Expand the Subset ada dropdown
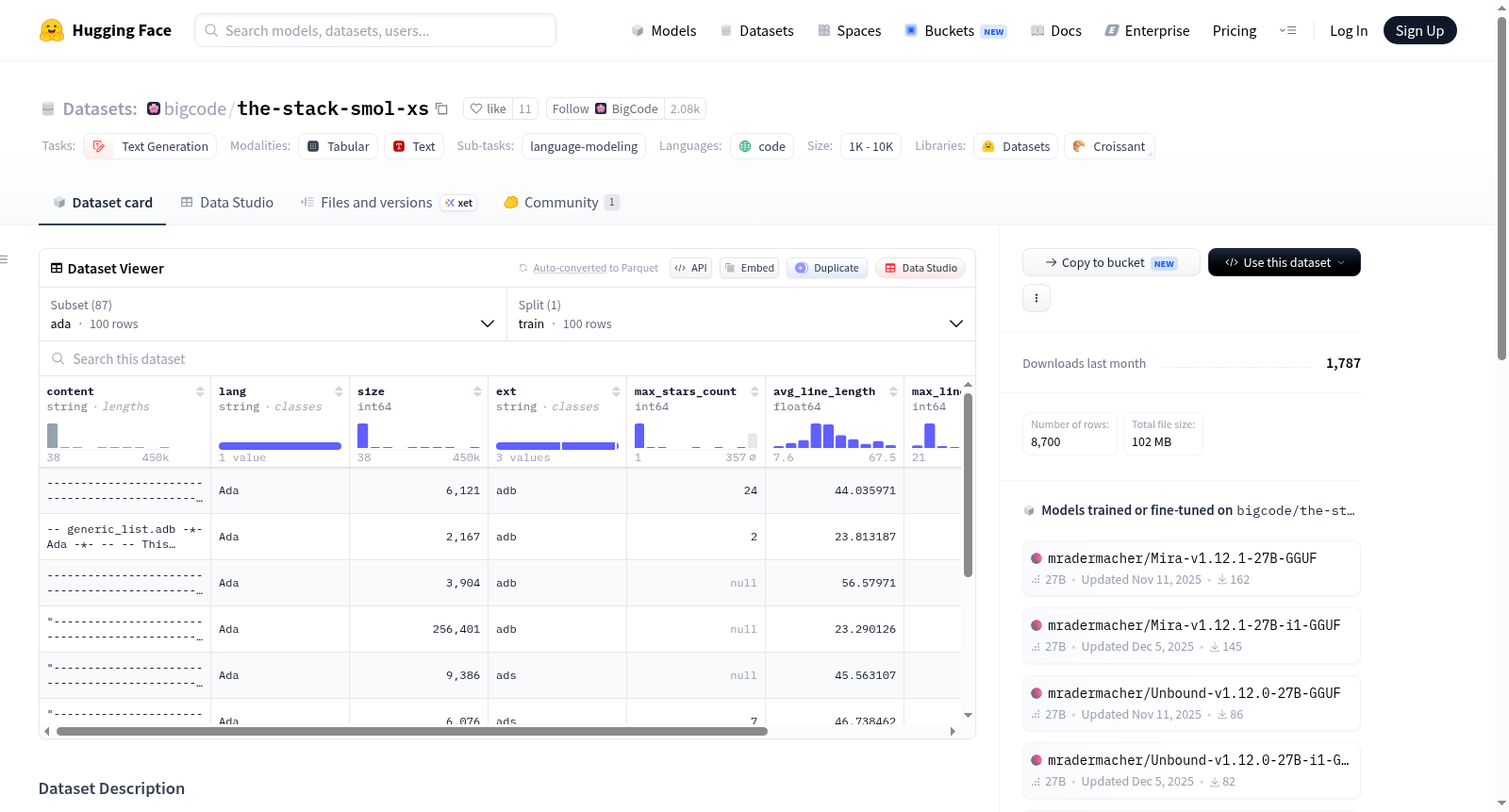1509x812 pixels. 273,314
